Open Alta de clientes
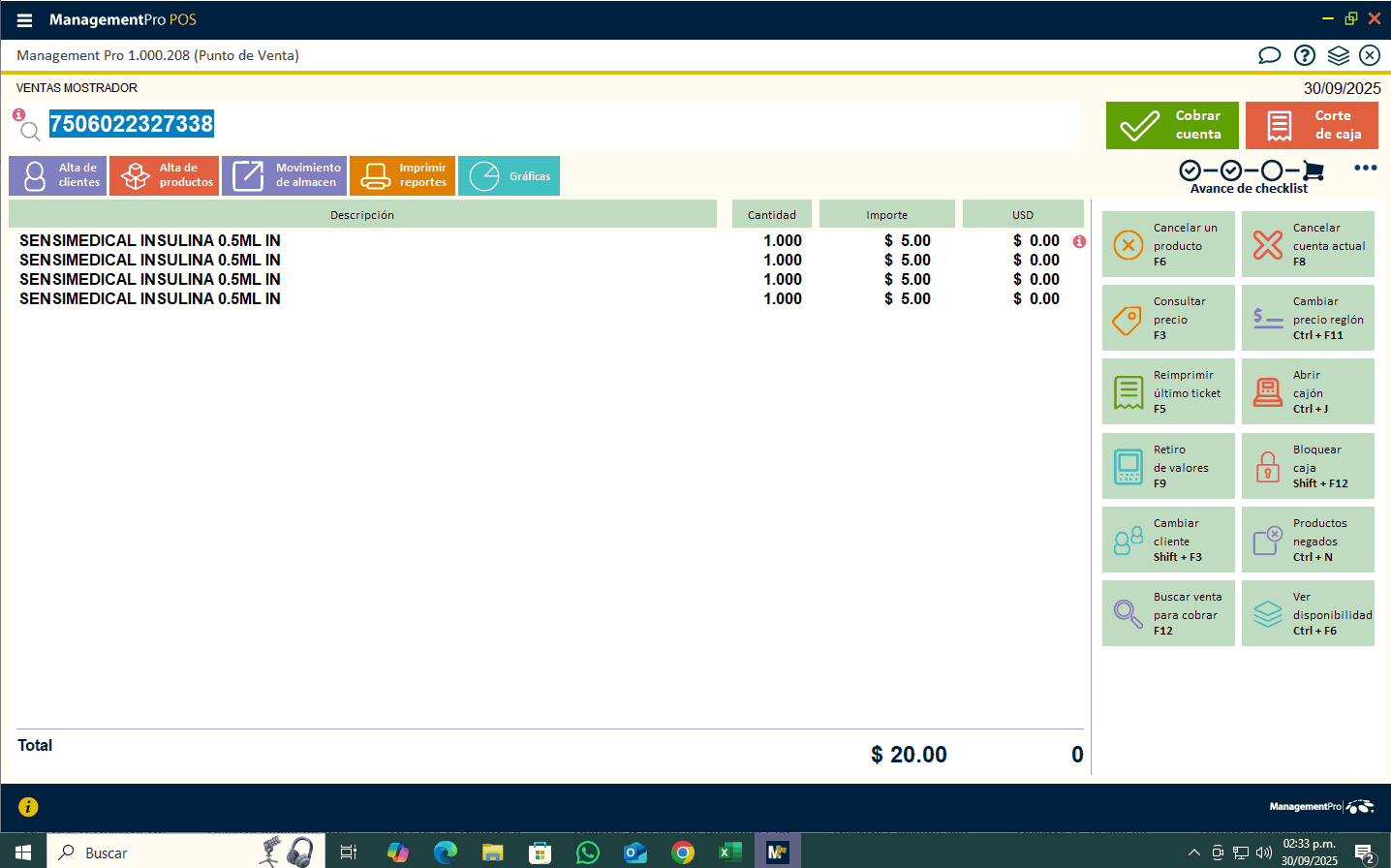1391x868 pixels. [57, 175]
